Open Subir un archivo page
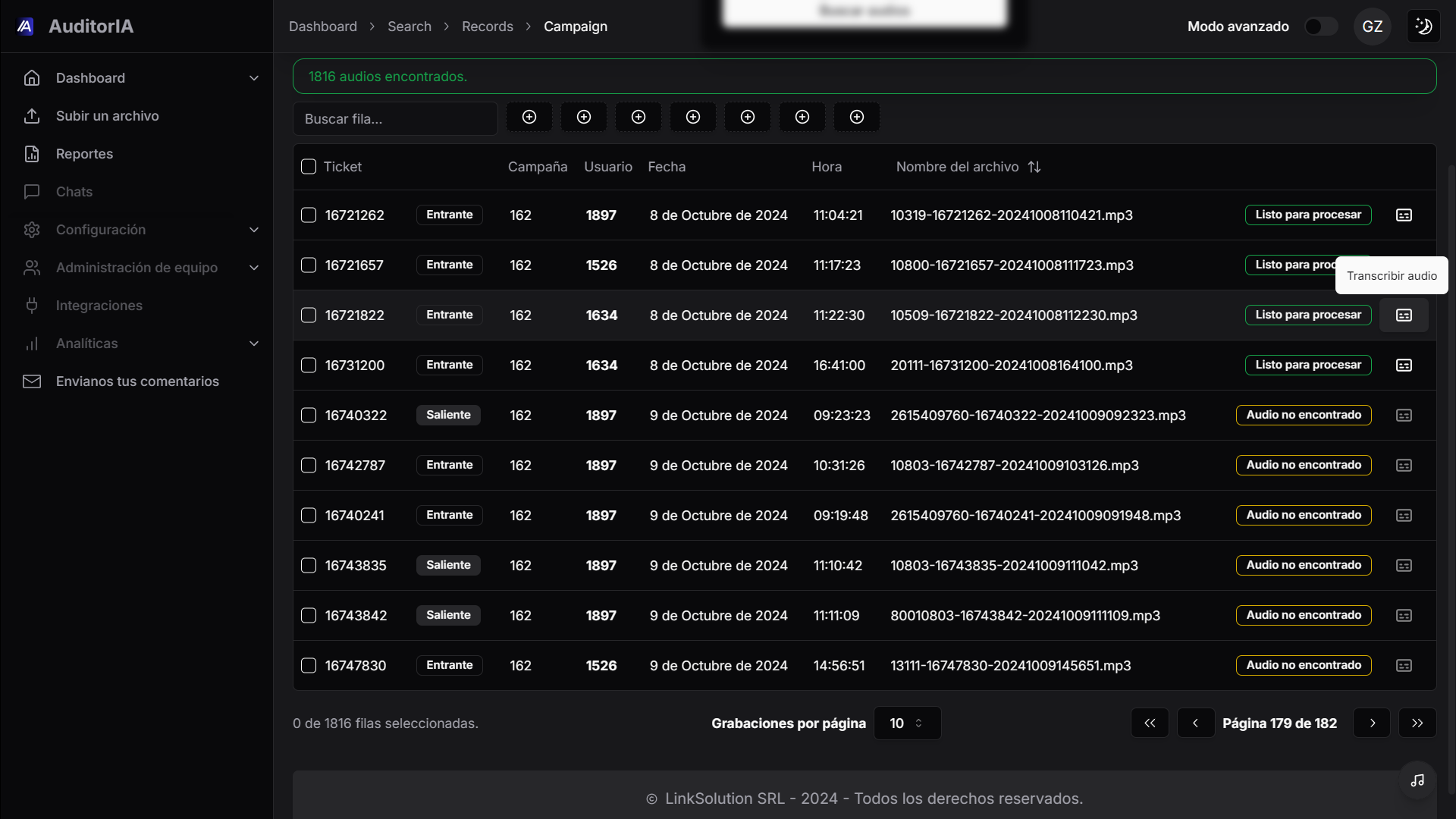This screenshot has width=1456, height=819. click(107, 116)
